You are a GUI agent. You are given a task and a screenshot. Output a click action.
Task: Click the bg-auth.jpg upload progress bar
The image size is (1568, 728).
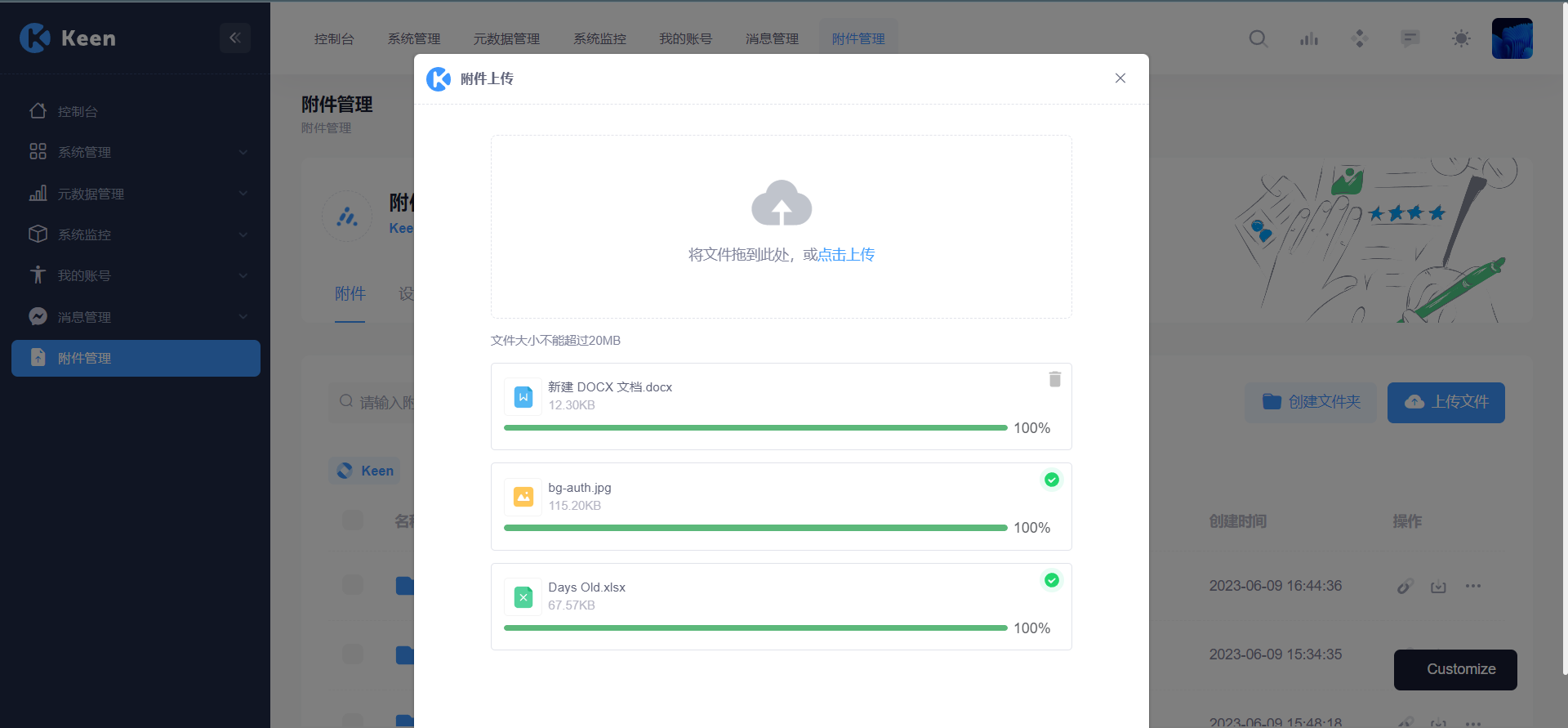(x=755, y=528)
